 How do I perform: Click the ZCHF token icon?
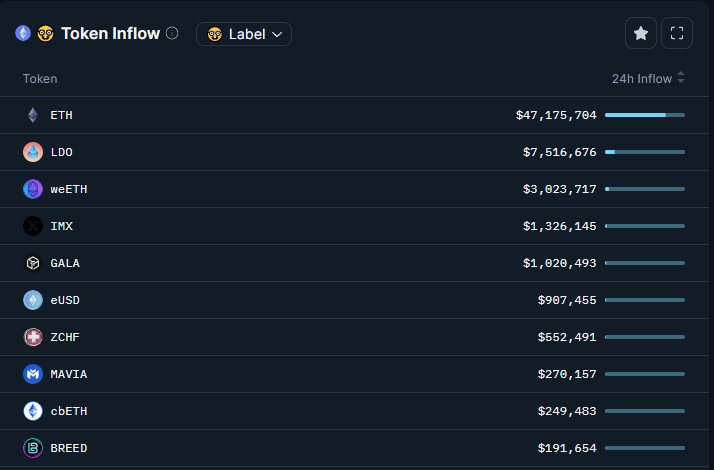coord(33,337)
